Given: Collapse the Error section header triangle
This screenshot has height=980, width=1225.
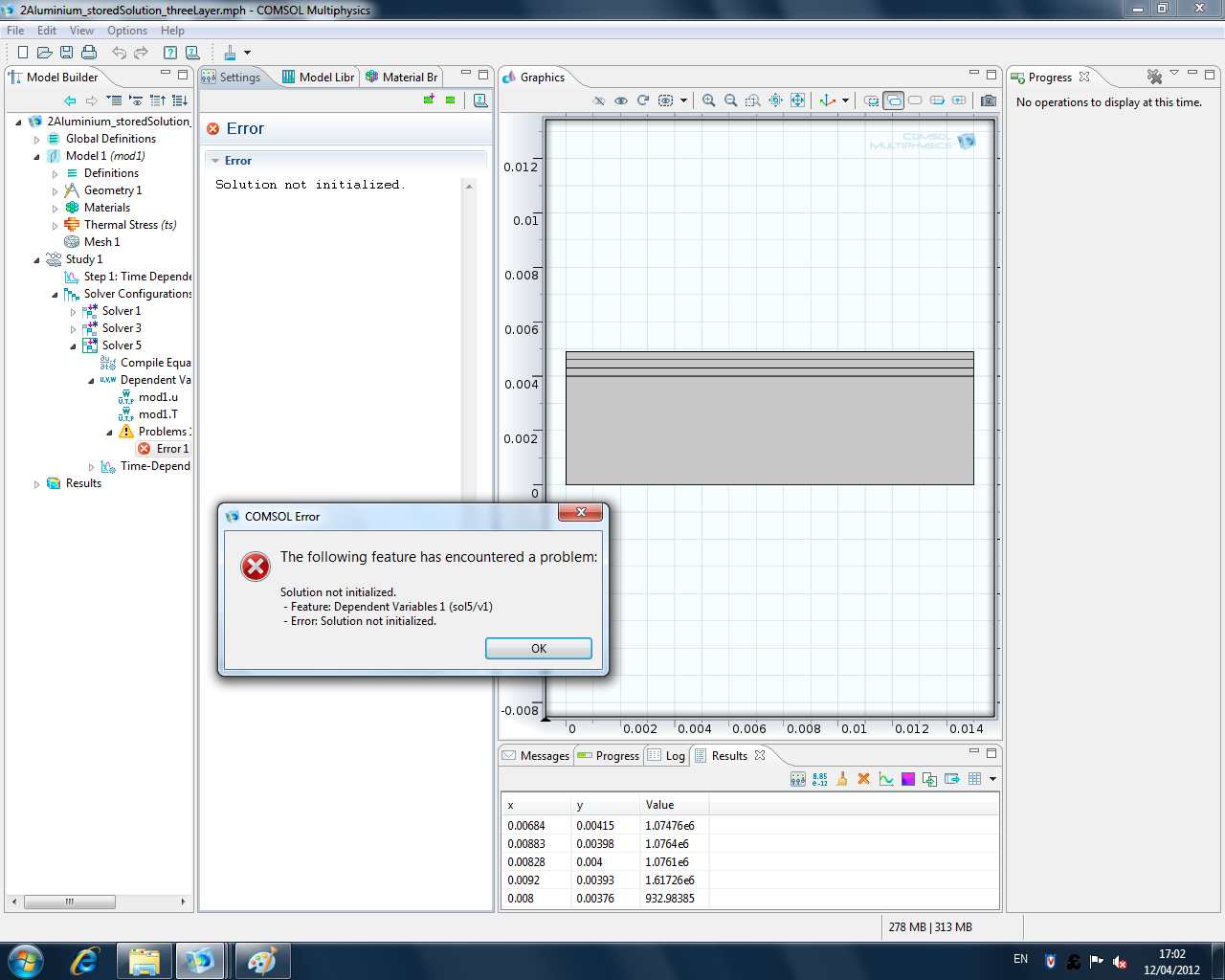Looking at the screenshot, I should pos(215,161).
